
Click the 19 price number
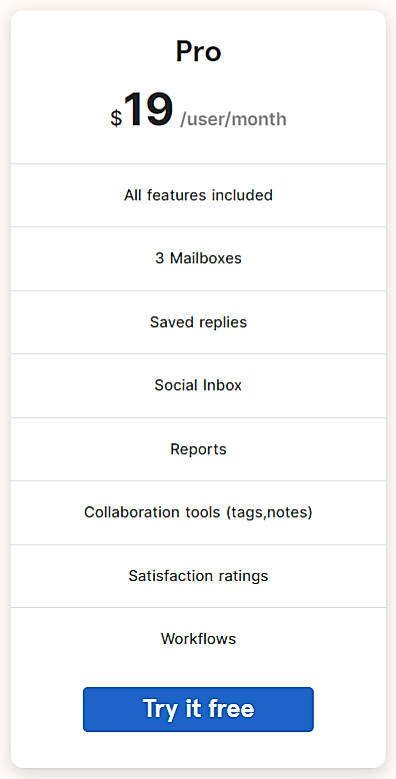click(149, 110)
